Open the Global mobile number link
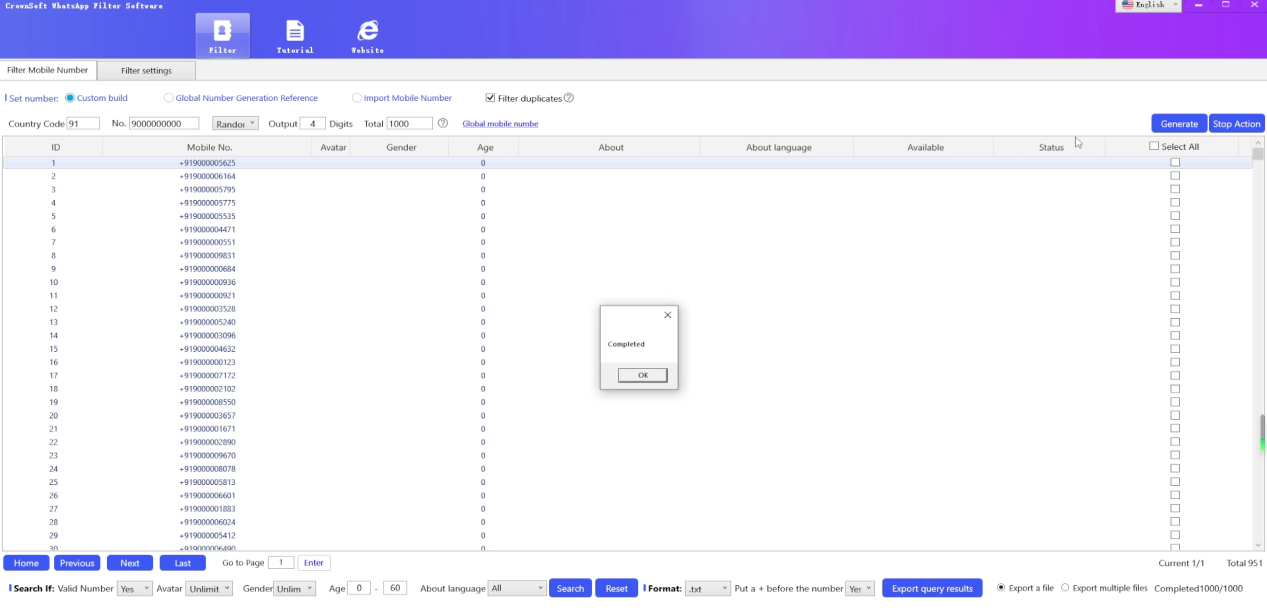 click(500, 123)
